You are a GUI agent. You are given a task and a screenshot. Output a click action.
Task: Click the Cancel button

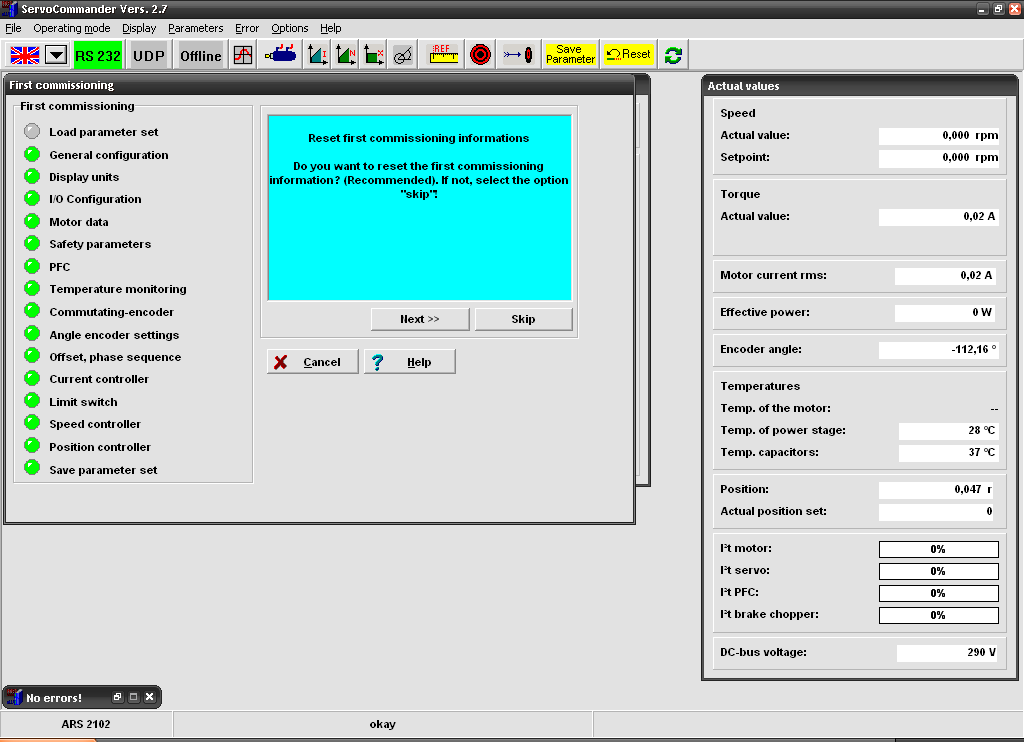(312, 362)
